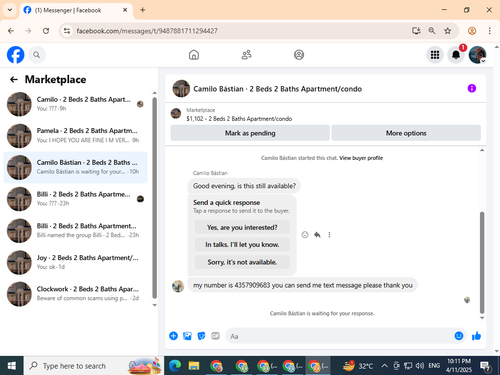Click the chat messages scrollbar

pyautogui.click(x=482, y=262)
